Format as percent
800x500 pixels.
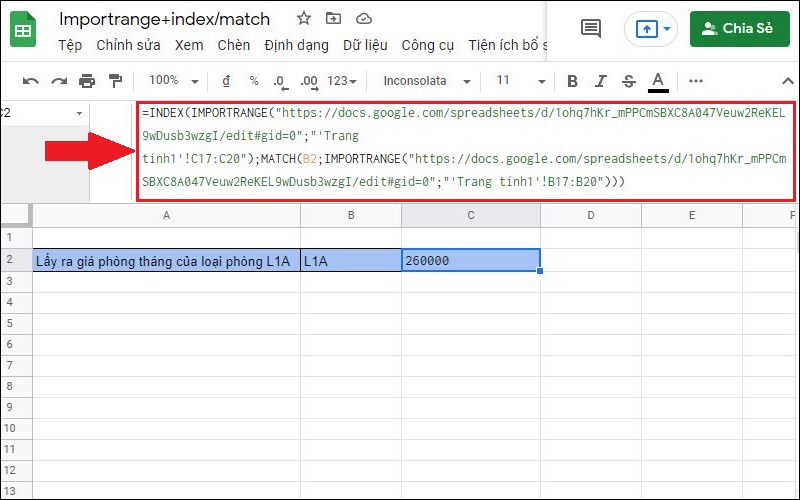point(254,81)
